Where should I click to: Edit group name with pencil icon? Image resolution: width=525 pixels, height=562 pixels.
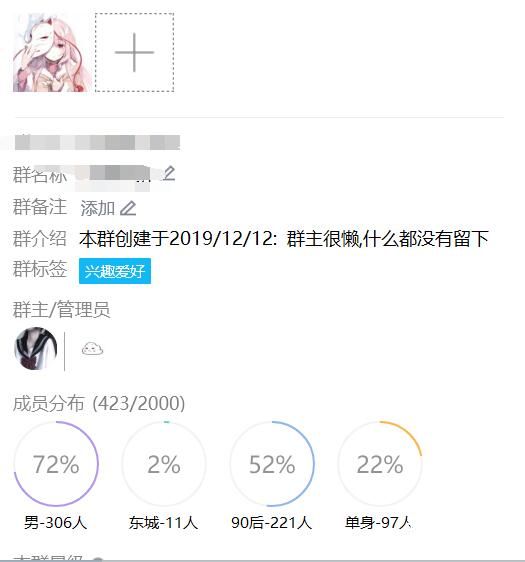168,173
